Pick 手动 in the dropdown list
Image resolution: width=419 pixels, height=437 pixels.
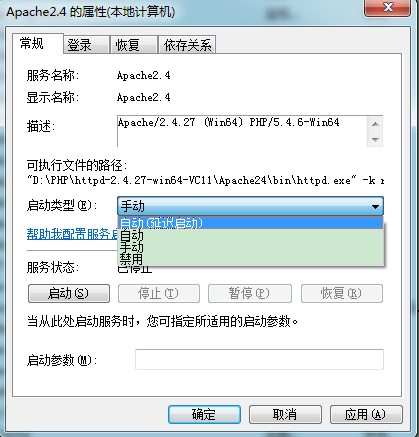point(251,247)
